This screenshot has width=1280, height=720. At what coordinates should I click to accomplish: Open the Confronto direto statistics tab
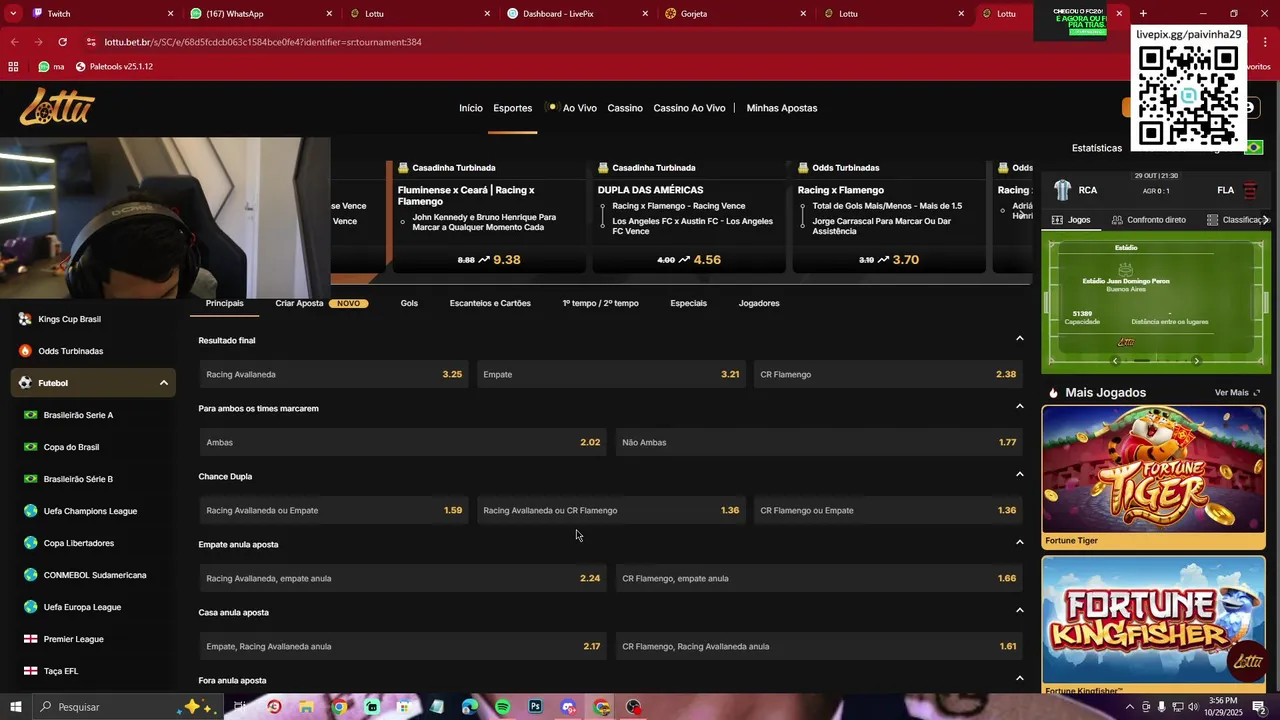1149,220
